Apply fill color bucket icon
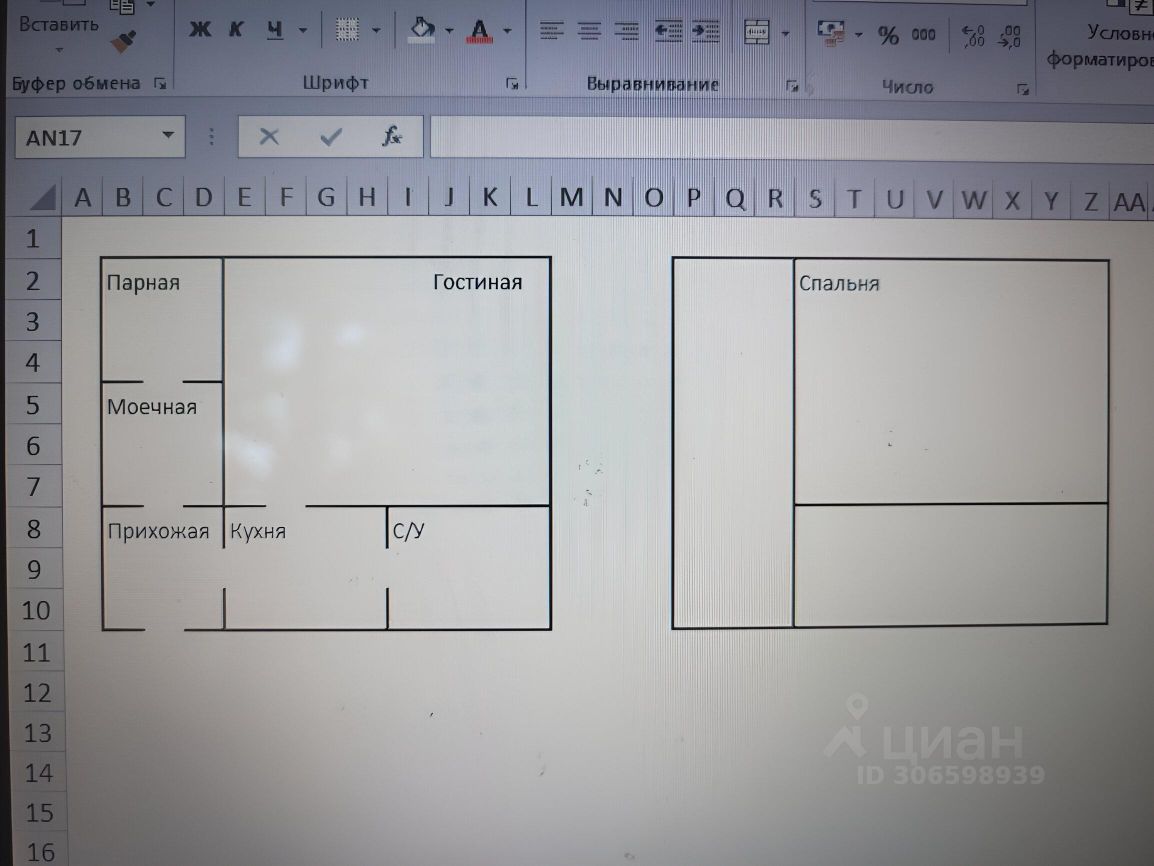This screenshot has height=866, width=1154. point(422,30)
